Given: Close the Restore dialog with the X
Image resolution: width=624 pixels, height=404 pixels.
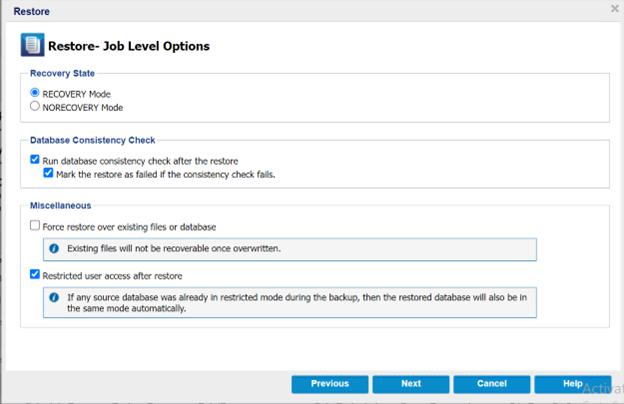Looking at the screenshot, I should [615, 9].
